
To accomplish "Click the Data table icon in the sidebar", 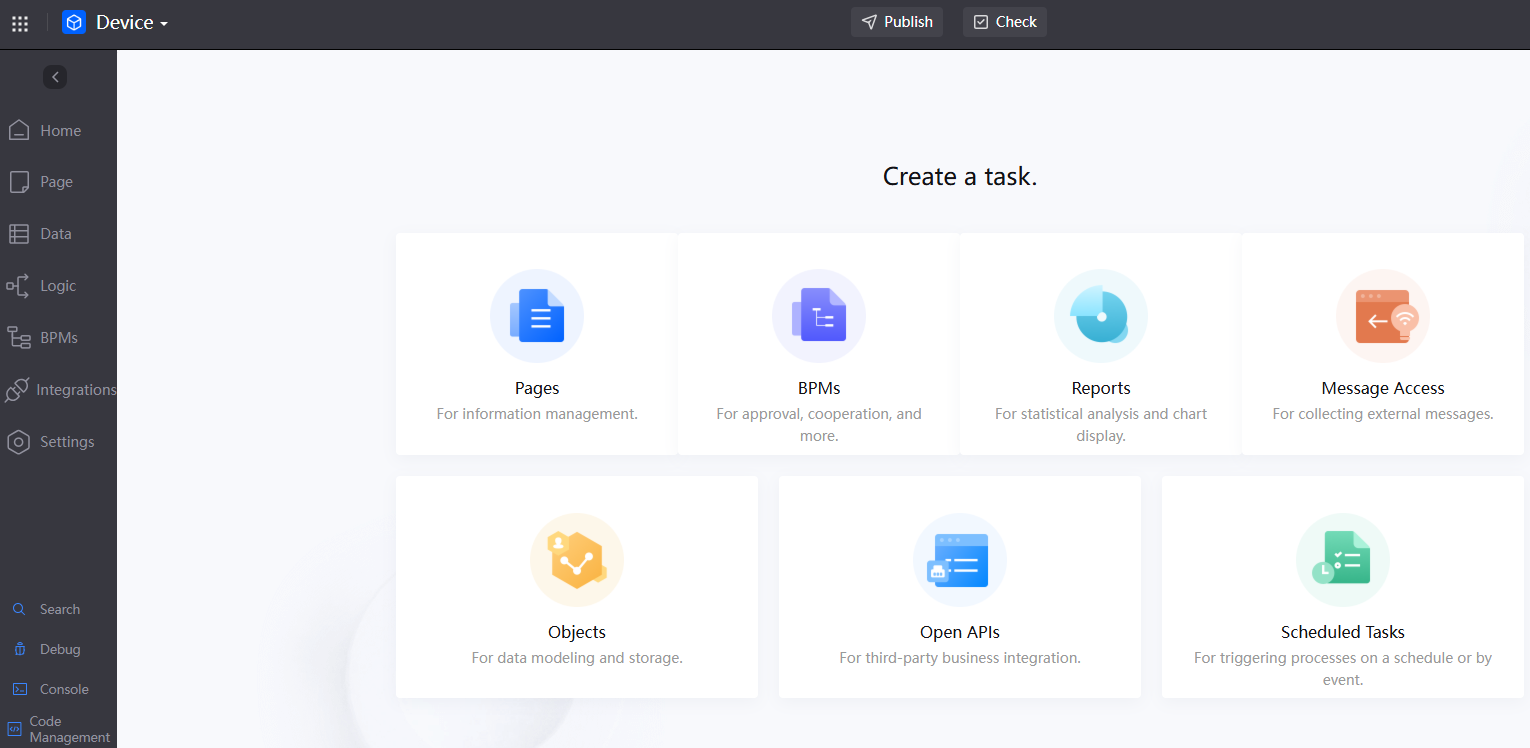I will 19,234.
